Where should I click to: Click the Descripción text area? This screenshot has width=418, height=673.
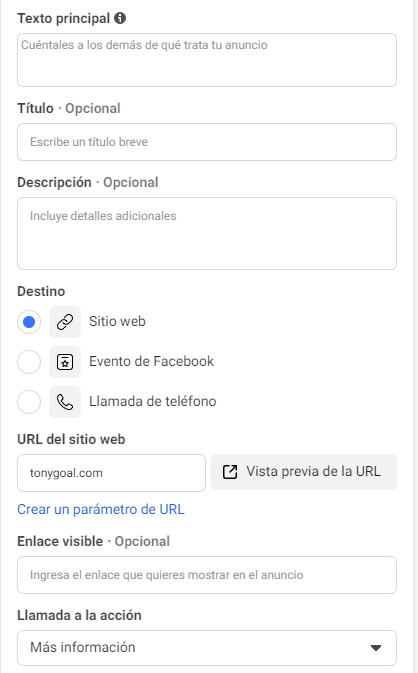coord(207,233)
